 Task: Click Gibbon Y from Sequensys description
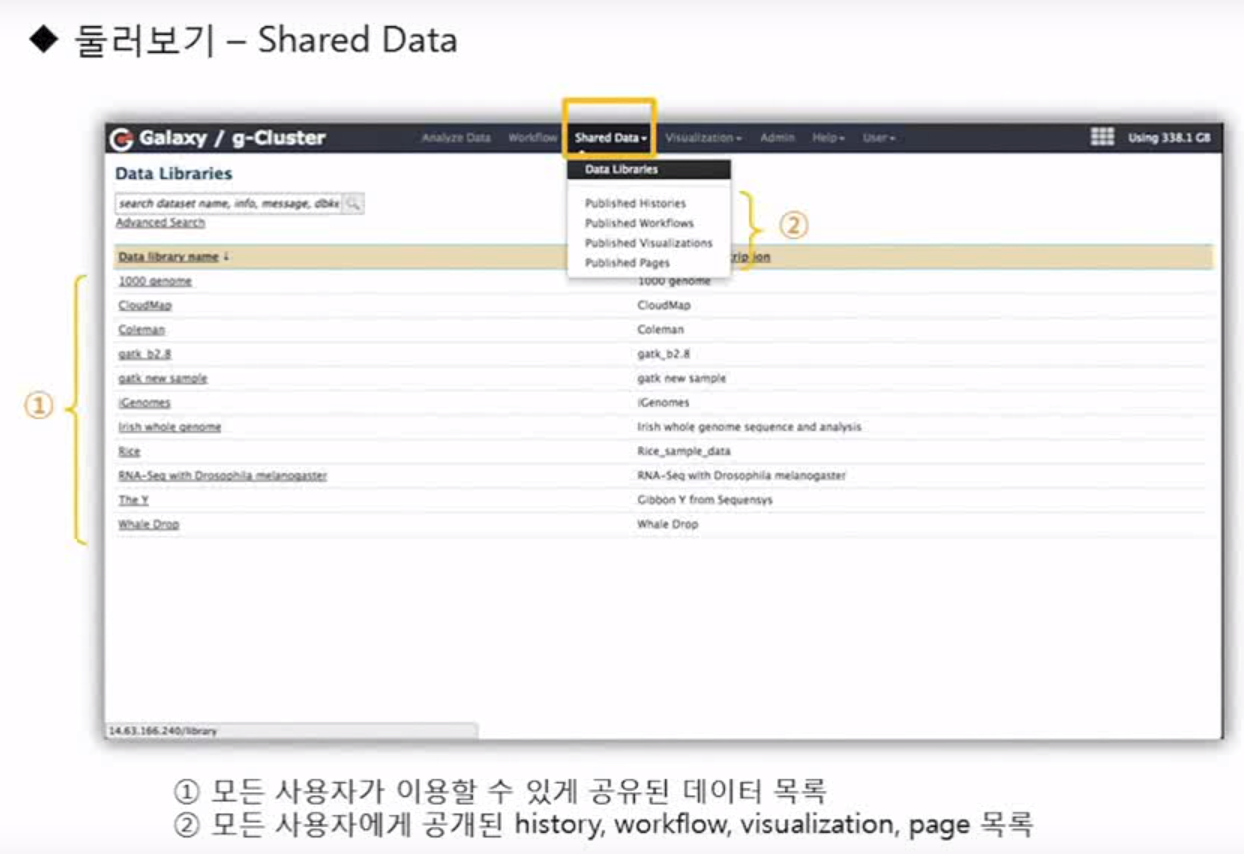705,500
